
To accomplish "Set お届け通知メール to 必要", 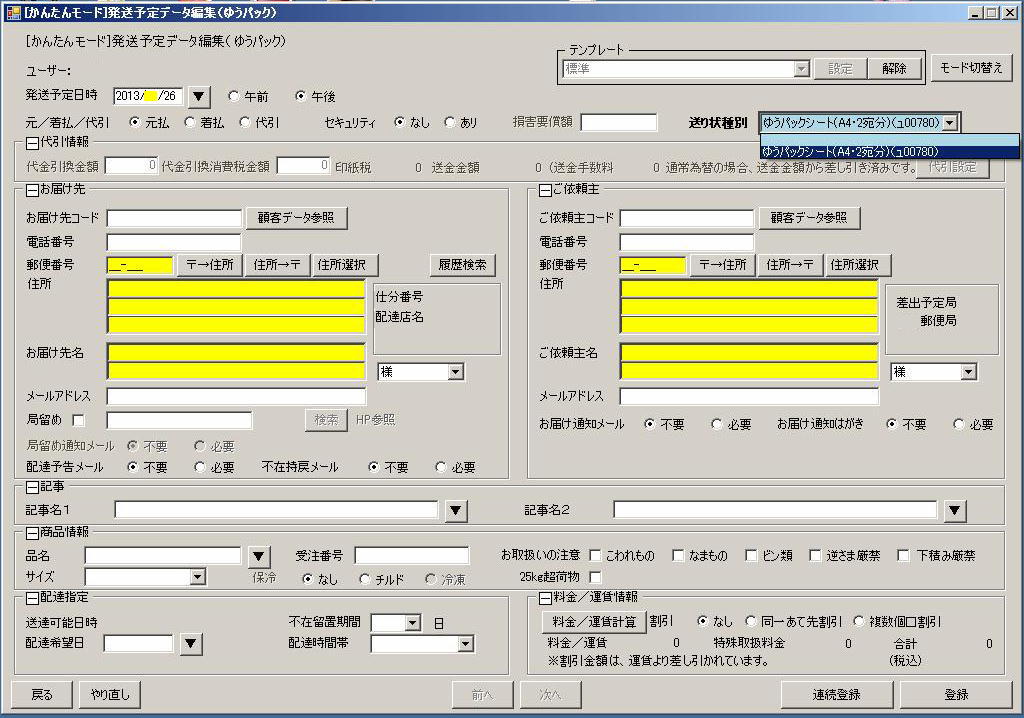I will [x=717, y=424].
